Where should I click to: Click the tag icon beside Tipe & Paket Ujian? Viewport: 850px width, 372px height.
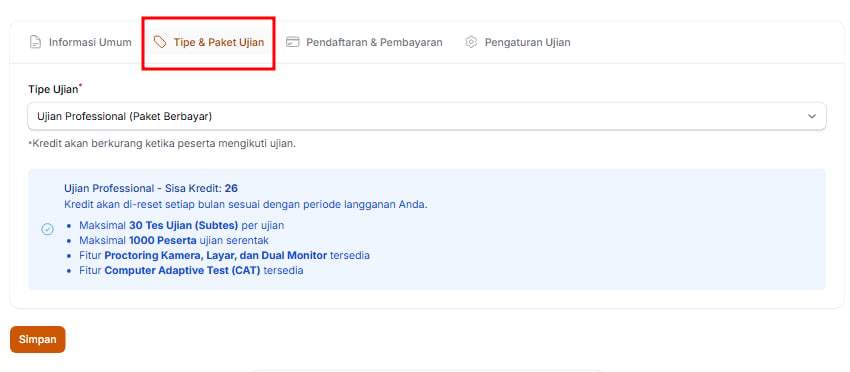[160, 42]
